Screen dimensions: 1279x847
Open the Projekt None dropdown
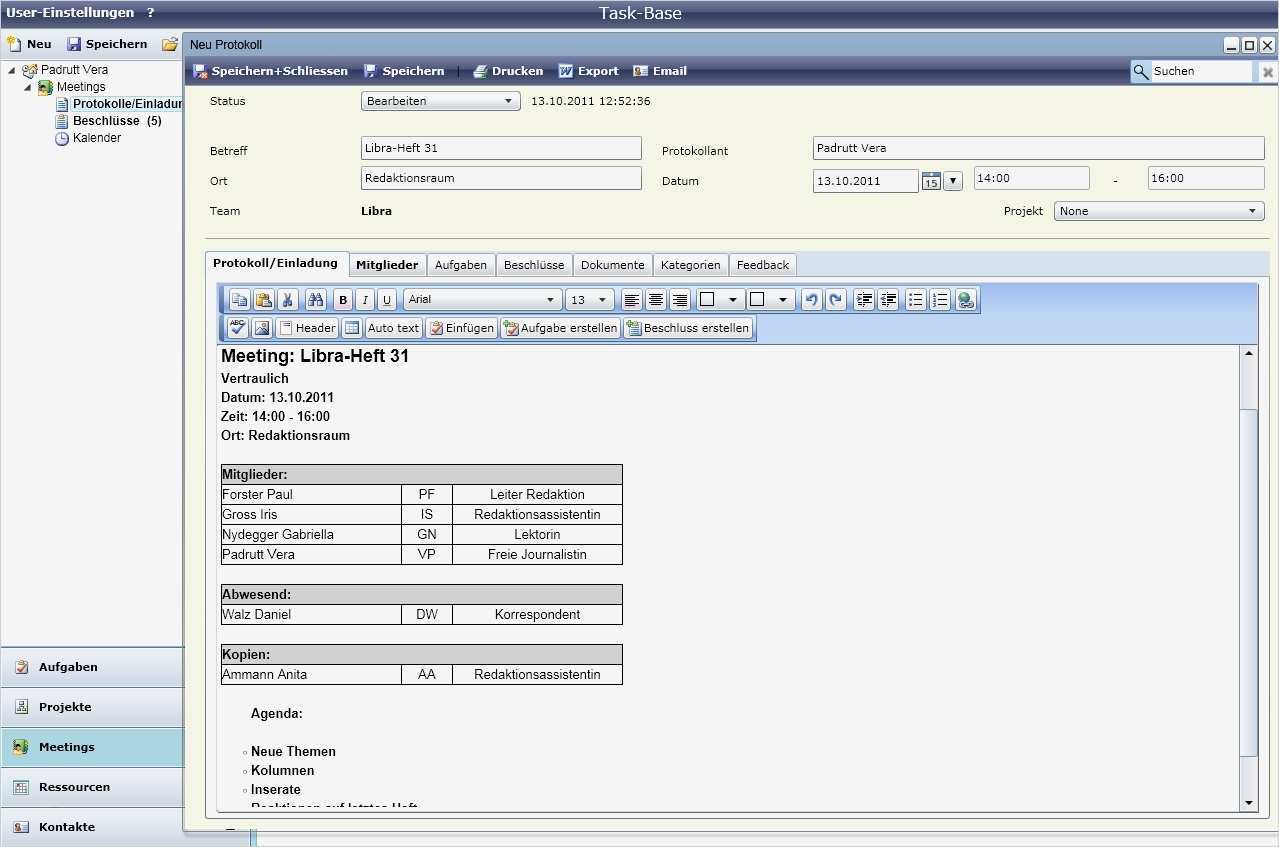[x=1159, y=211]
